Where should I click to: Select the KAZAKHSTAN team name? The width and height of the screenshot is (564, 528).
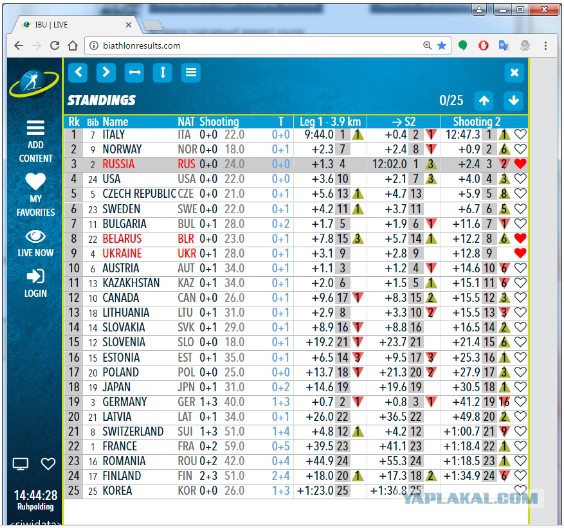[131, 283]
